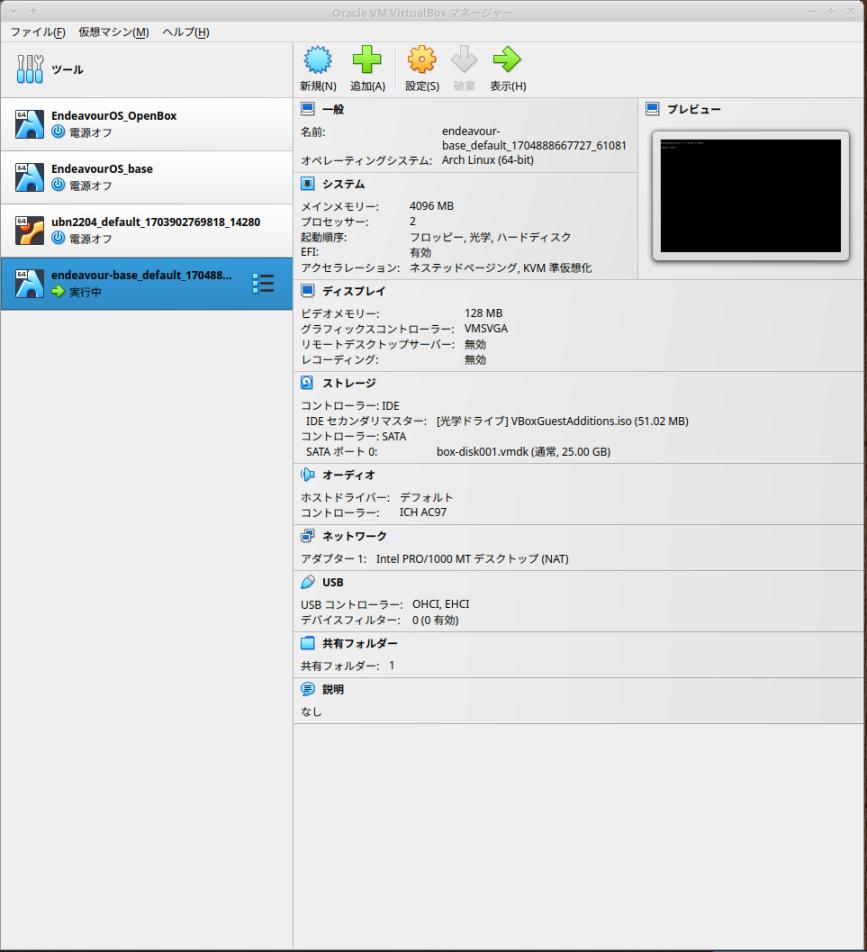The image size is (867, 952).
Task: Click the VBoxGuestAdditions.iso optical drive entry
Action: 562,421
